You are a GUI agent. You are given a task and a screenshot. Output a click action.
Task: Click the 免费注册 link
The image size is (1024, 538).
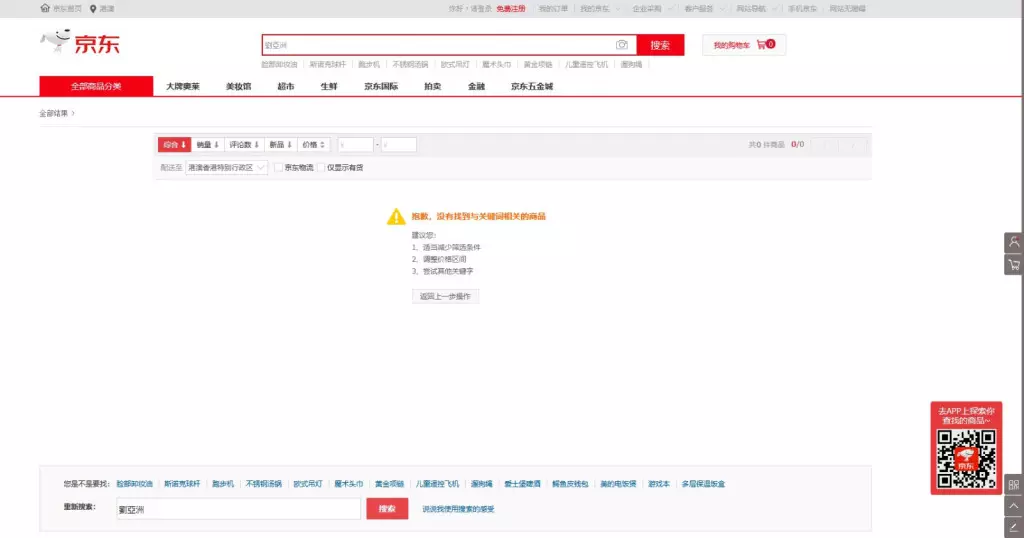point(510,8)
